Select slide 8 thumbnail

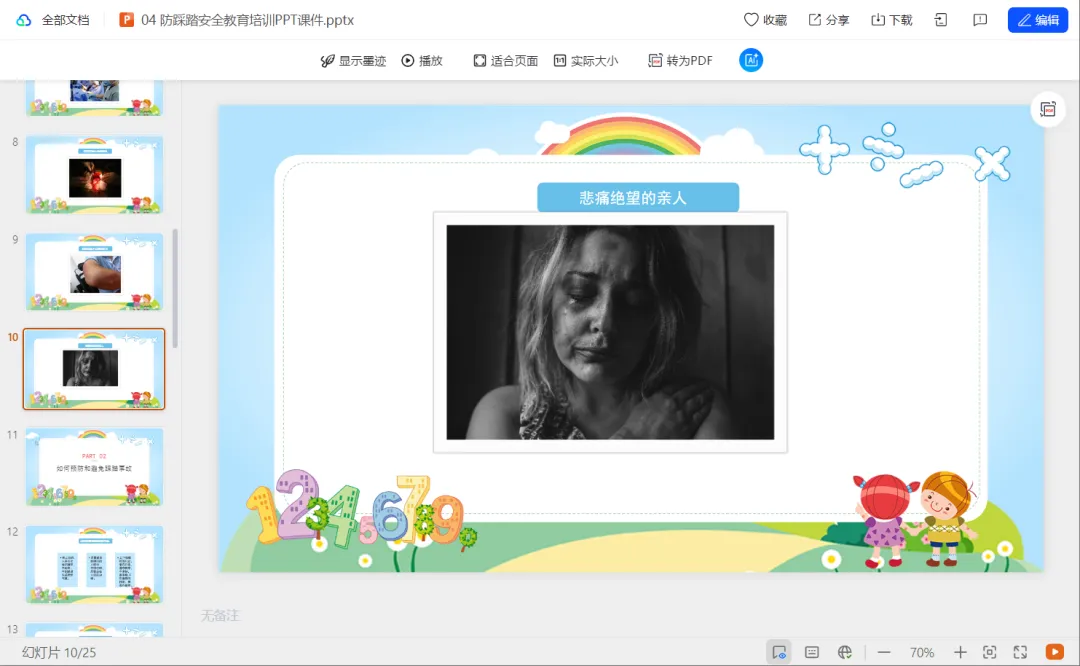(x=94, y=174)
